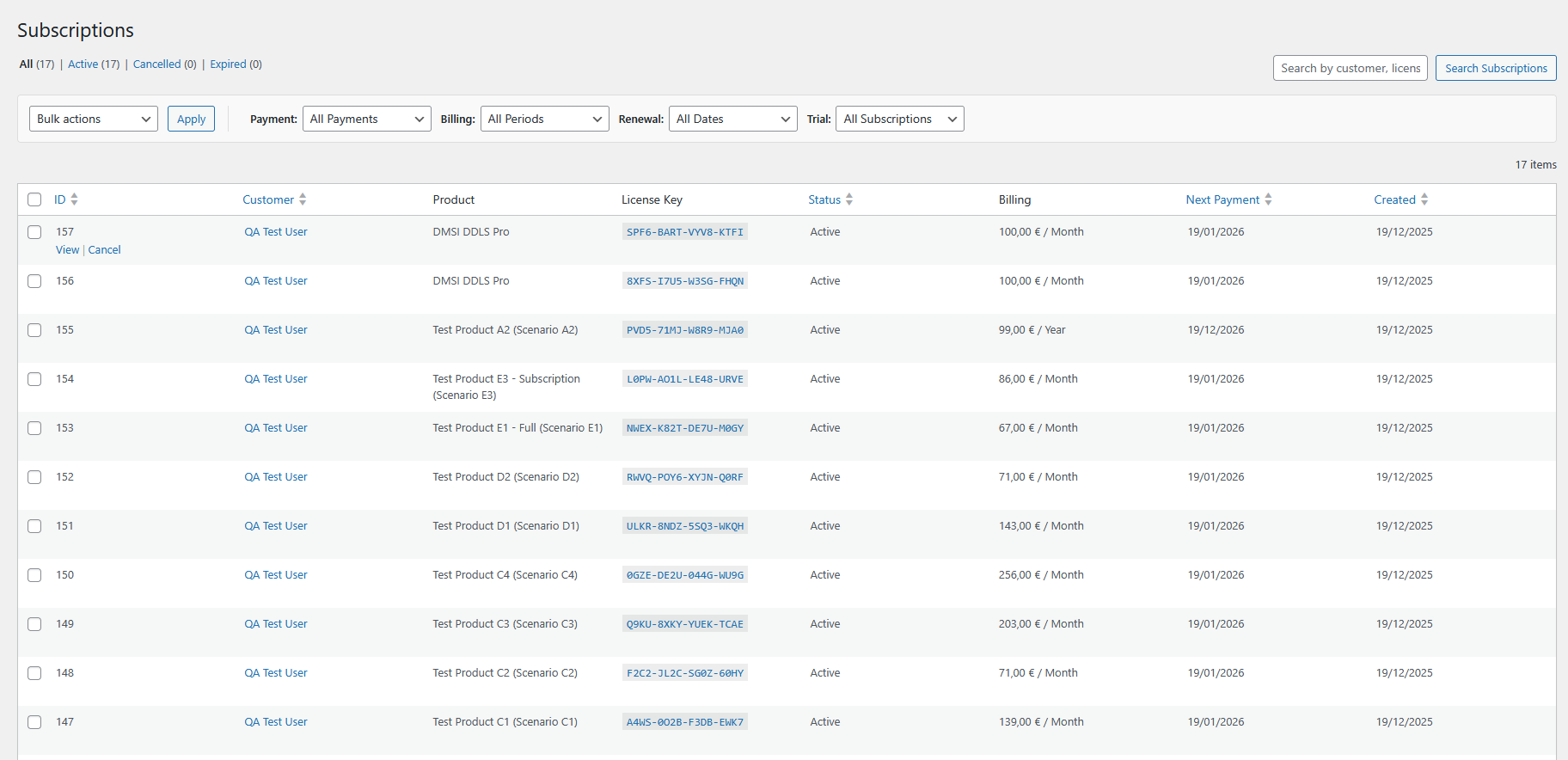The width and height of the screenshot is (1568, 760).
Task: Tick checkbox for subscription 154
Action: [34, 379]
